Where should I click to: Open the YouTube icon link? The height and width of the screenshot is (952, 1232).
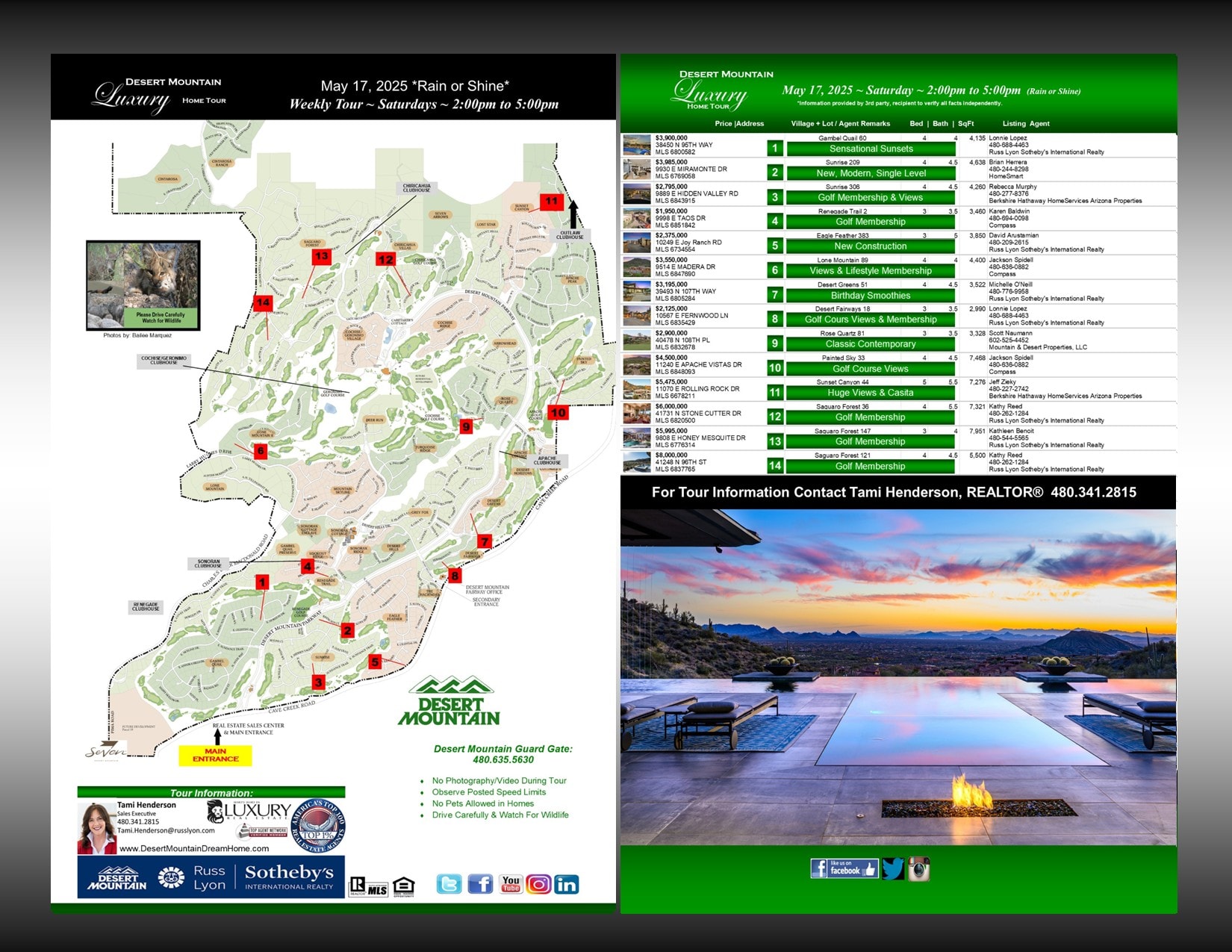pos(511,885)
